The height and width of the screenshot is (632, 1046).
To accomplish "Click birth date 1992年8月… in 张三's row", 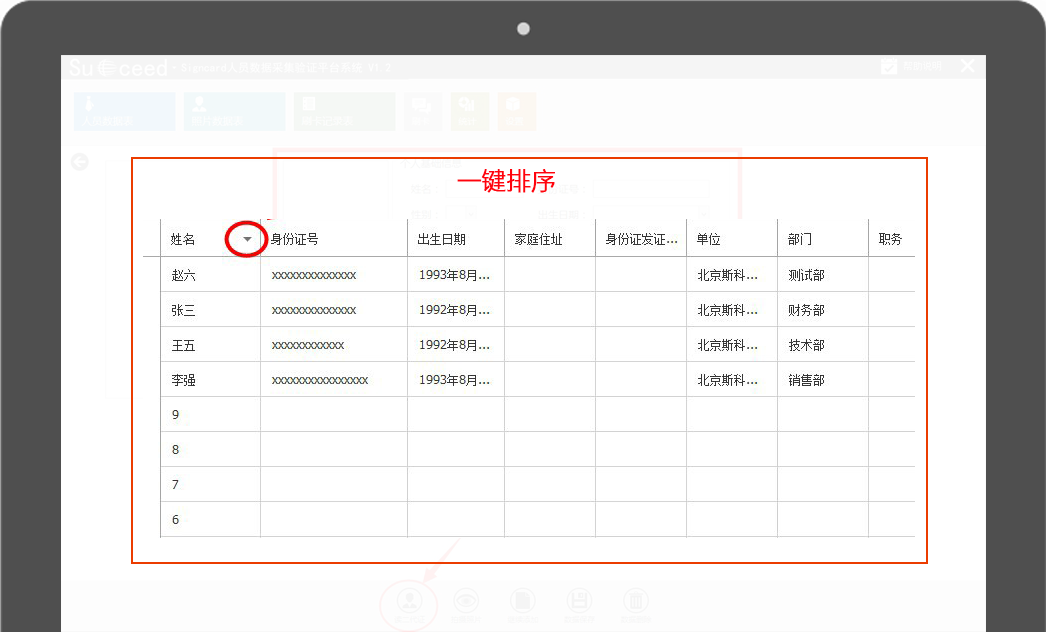I will point(454,310).
